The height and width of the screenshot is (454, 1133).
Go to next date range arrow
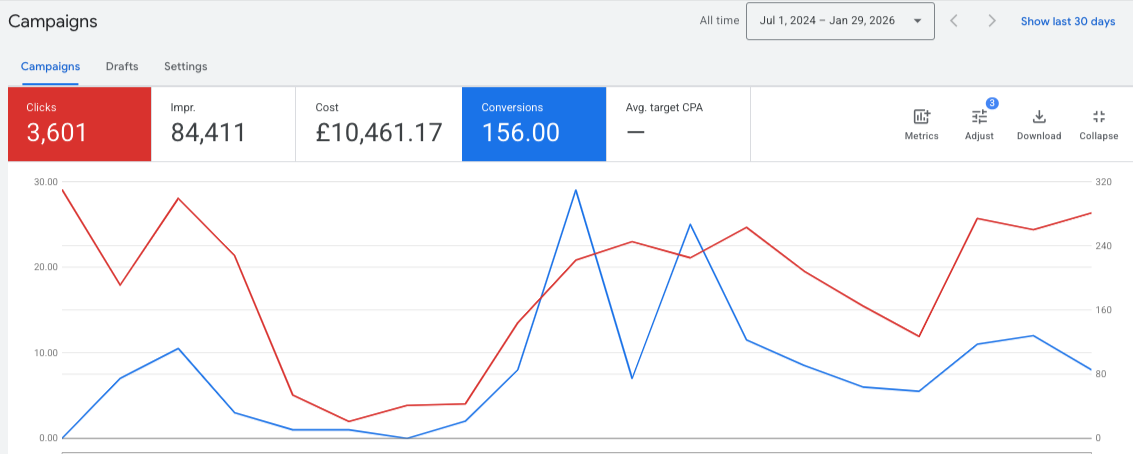pyautogui.click(x=992, y=21)
